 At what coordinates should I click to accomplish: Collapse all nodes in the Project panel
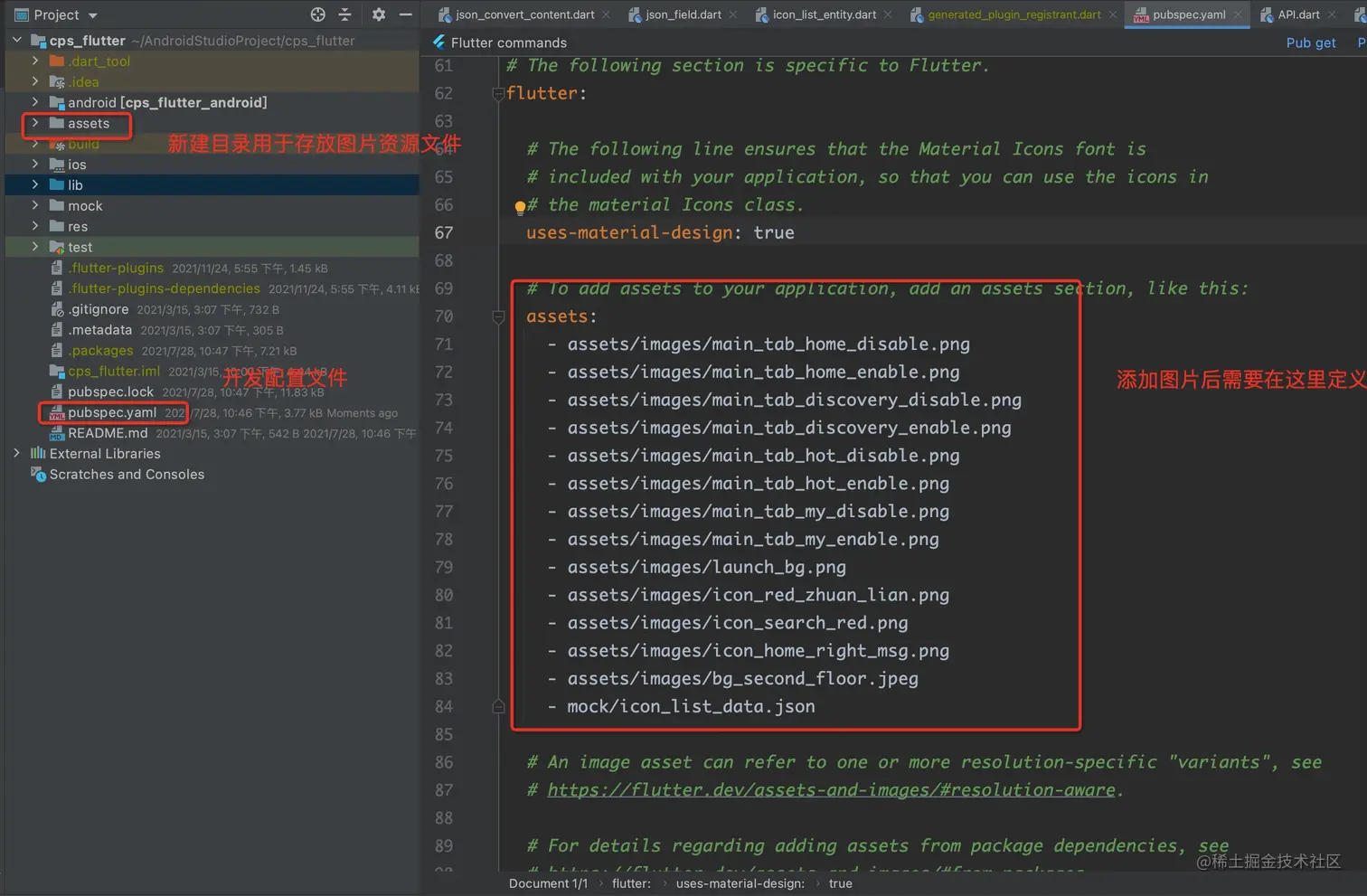pyautogui.click(x=344, y=14)
